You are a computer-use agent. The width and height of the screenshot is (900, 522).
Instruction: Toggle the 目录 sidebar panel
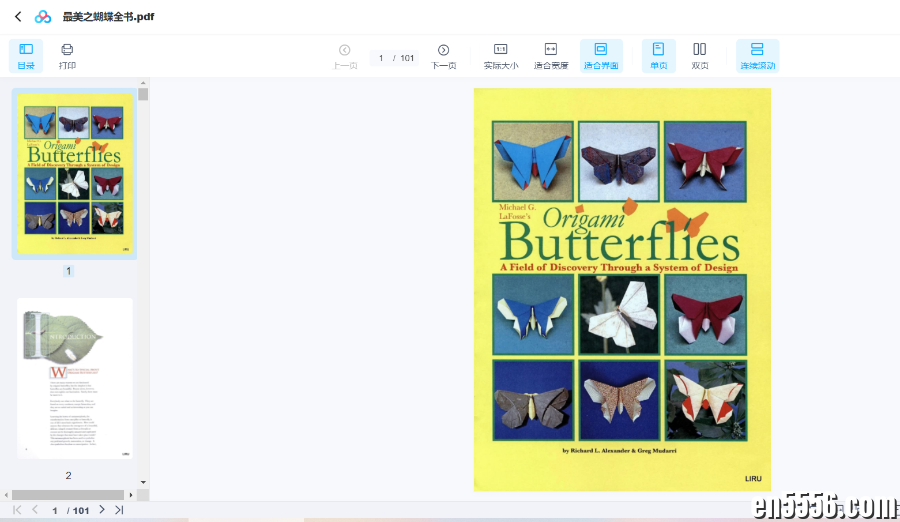point(26,56)
